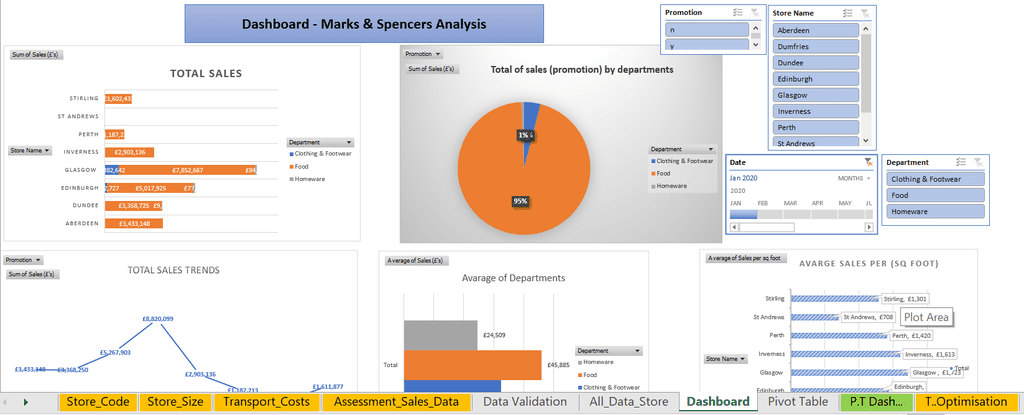Open Assessment_Sales_Data sheet tab
This screenshot has height=415, width=1024.
coord(396,402)
